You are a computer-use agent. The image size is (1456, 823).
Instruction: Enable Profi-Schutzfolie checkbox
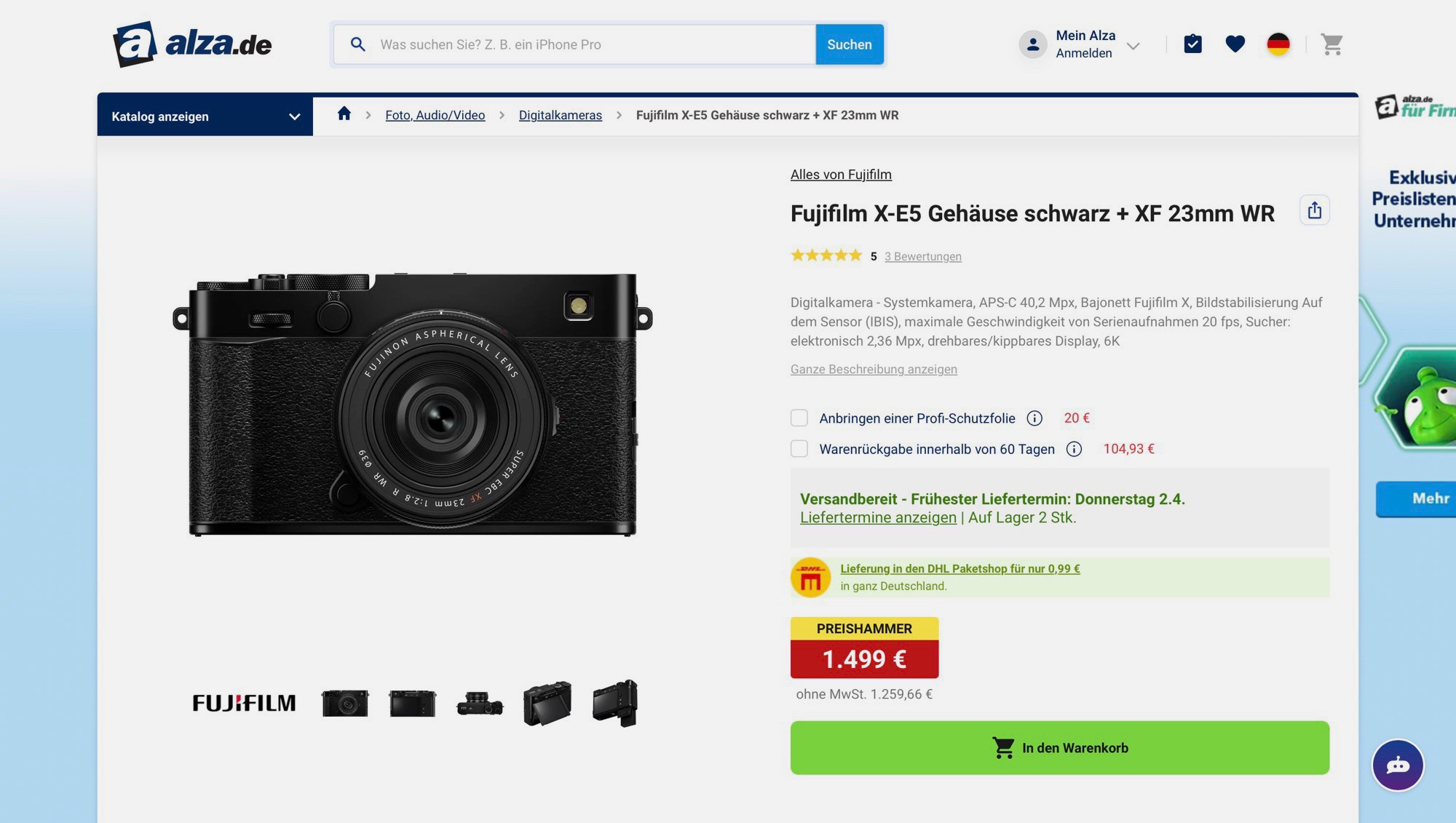pos(799,418)
